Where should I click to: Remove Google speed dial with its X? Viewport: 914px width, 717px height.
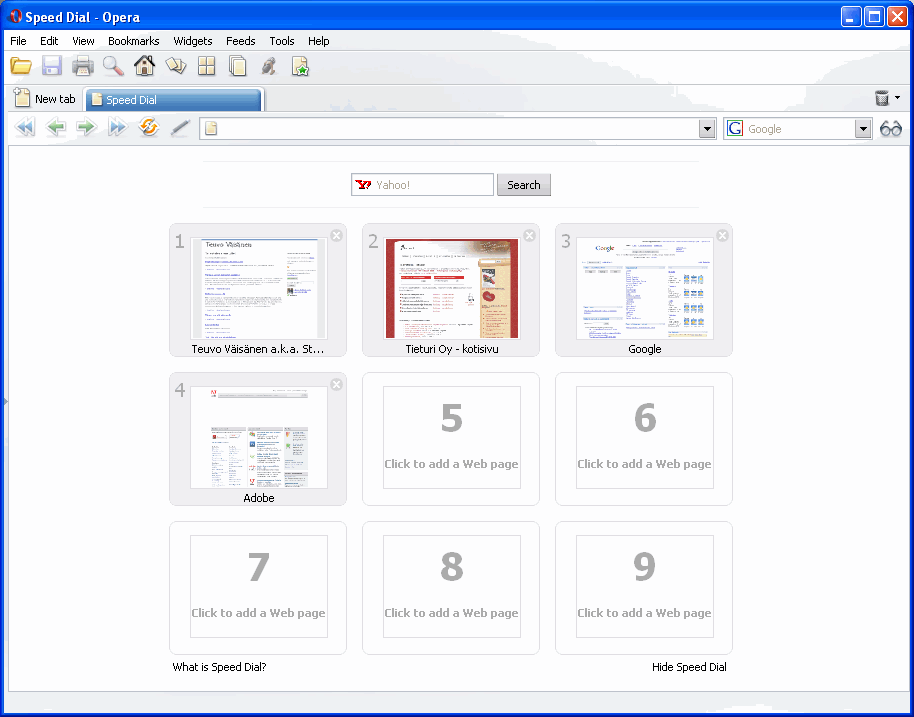(722, 236)
